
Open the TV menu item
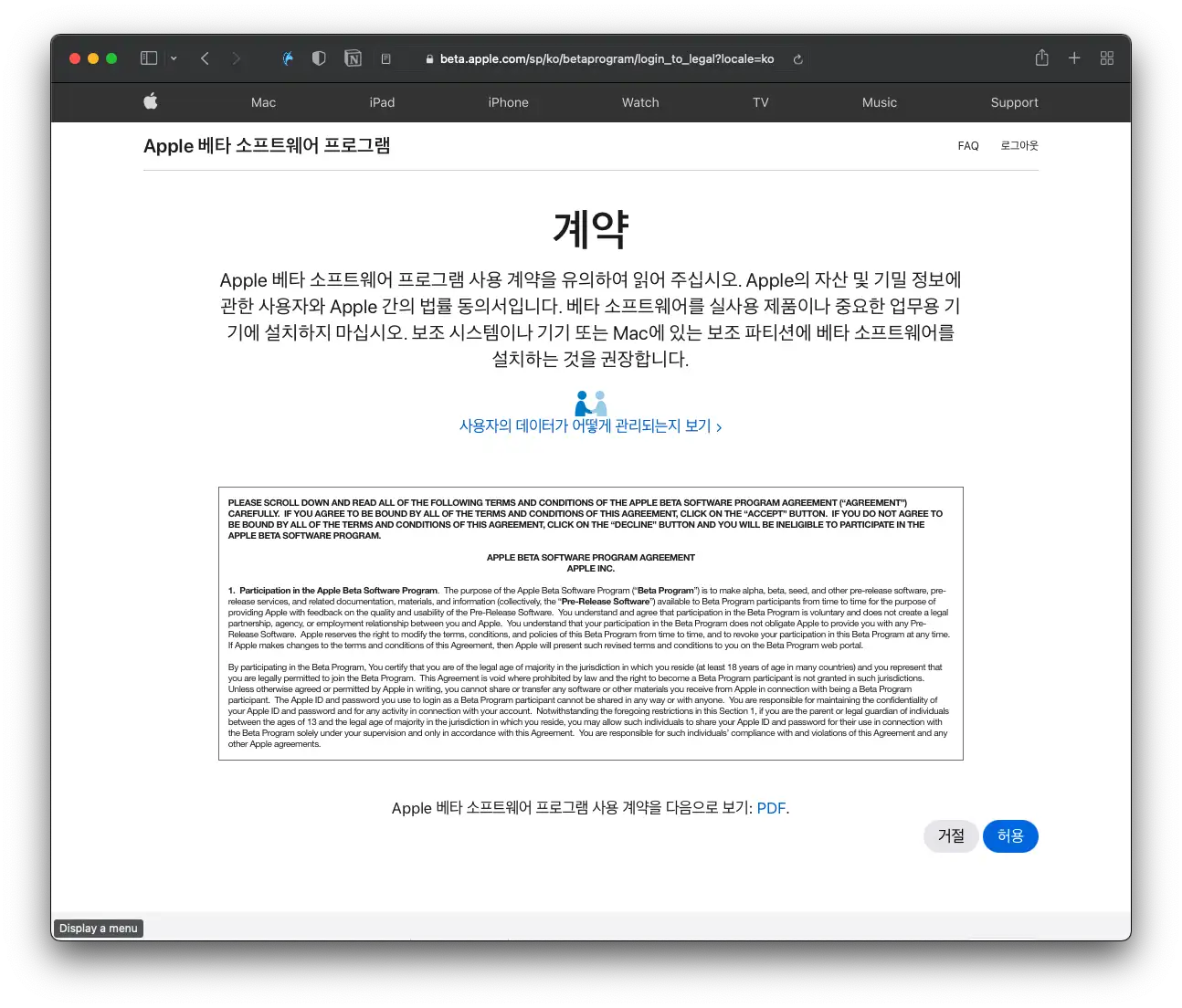[761, 102]
